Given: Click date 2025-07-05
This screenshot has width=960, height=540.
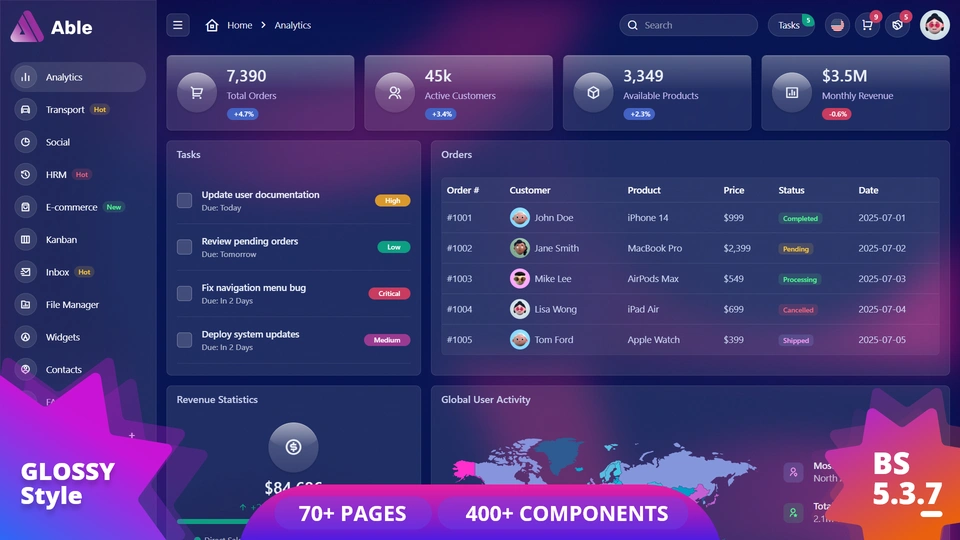Looking at the screenshot, I should pyautogui.click(x=882, y=340).
